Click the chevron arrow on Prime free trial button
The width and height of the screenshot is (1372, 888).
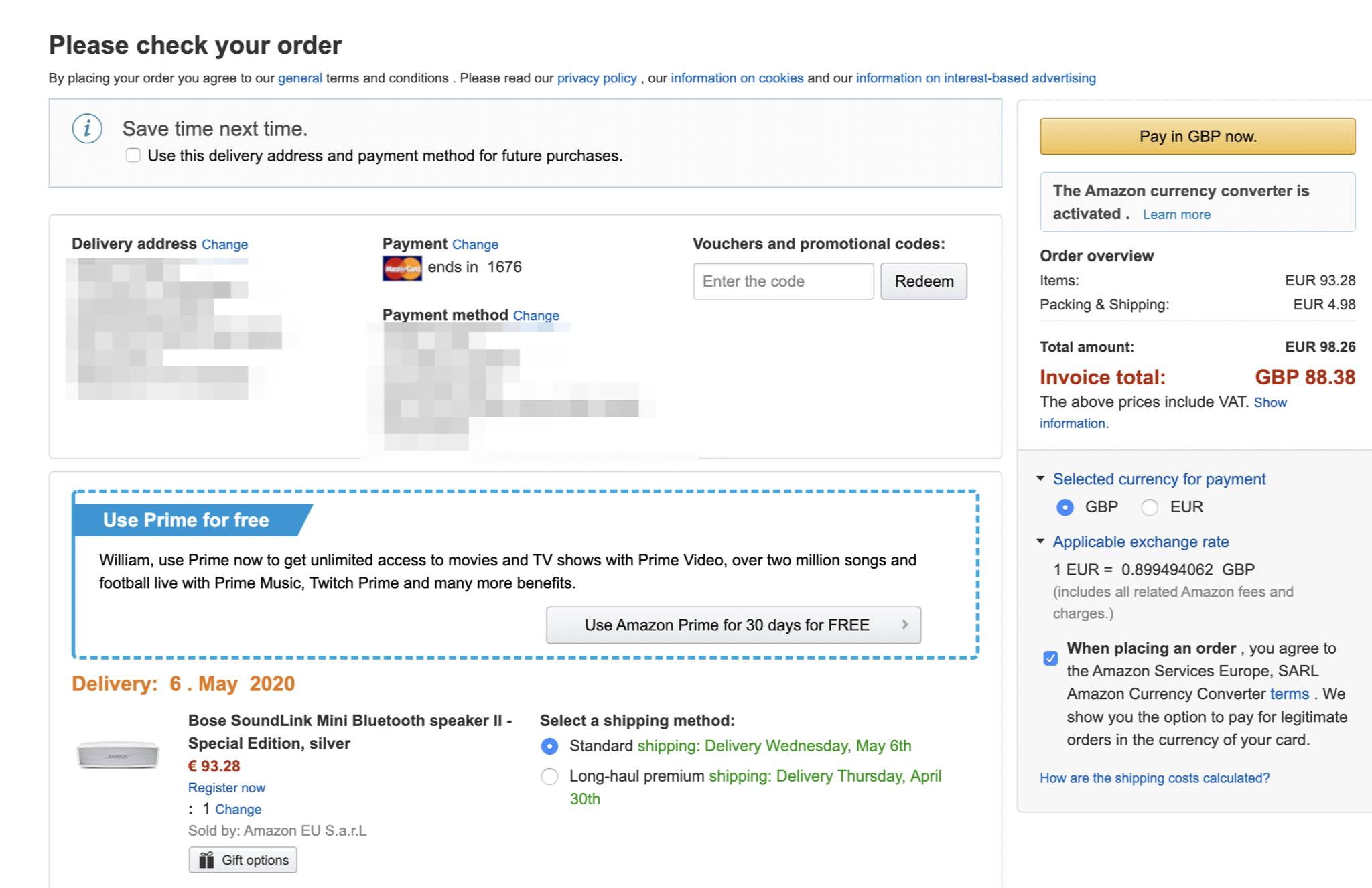pyautogui.click(x=905, y=625)
